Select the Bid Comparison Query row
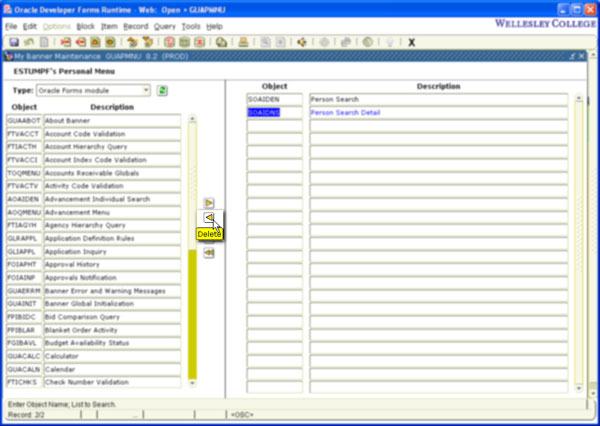600x426 pixels. [x=94, y=317]
